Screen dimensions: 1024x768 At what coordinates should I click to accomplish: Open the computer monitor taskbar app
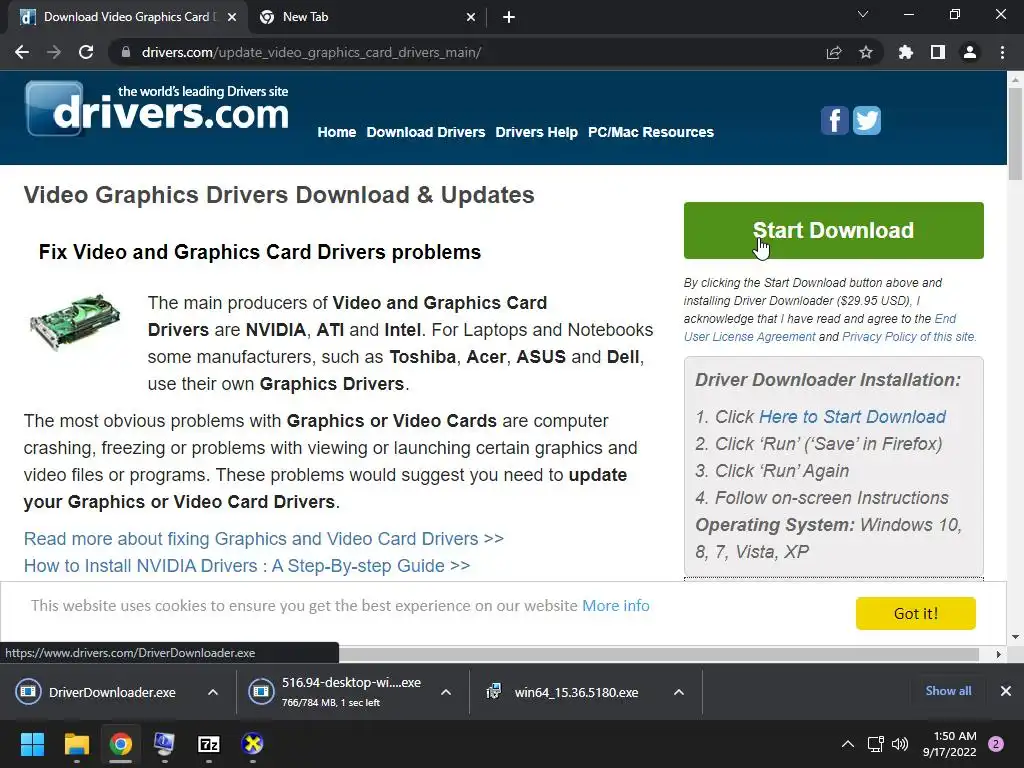[x=164, y=744]
